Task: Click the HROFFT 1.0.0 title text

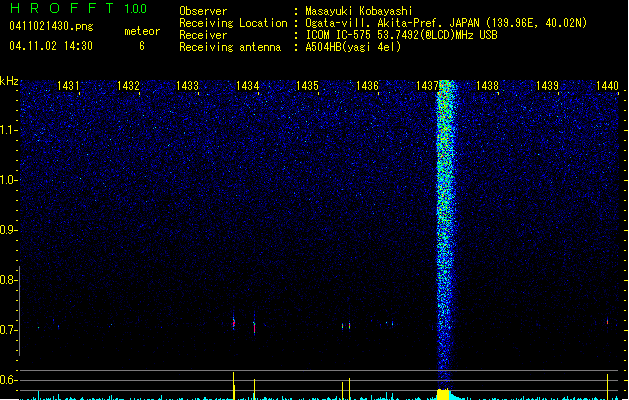Action: tap(78, 8)
